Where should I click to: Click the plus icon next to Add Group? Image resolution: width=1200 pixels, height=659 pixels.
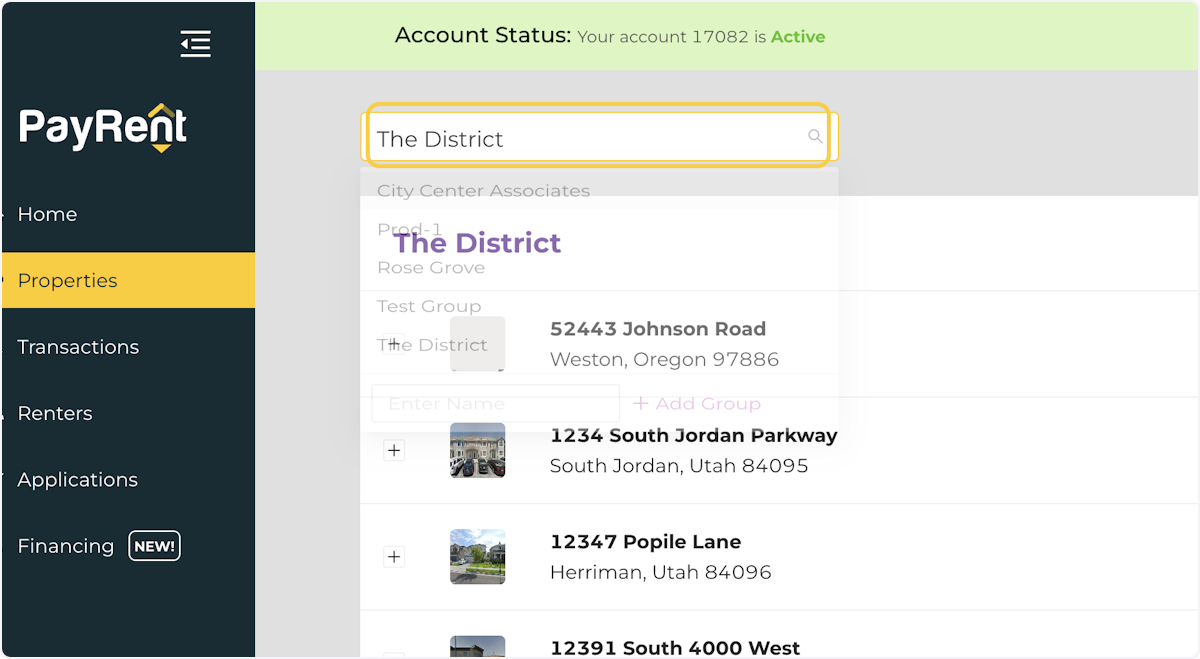[641, 403]
